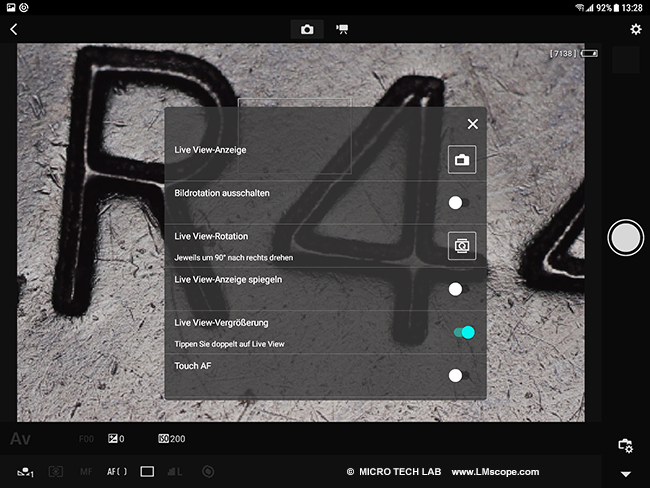Tap the Touch AF label
The image size is (650, 488).
pyautogui.click(x=193, y=366)
